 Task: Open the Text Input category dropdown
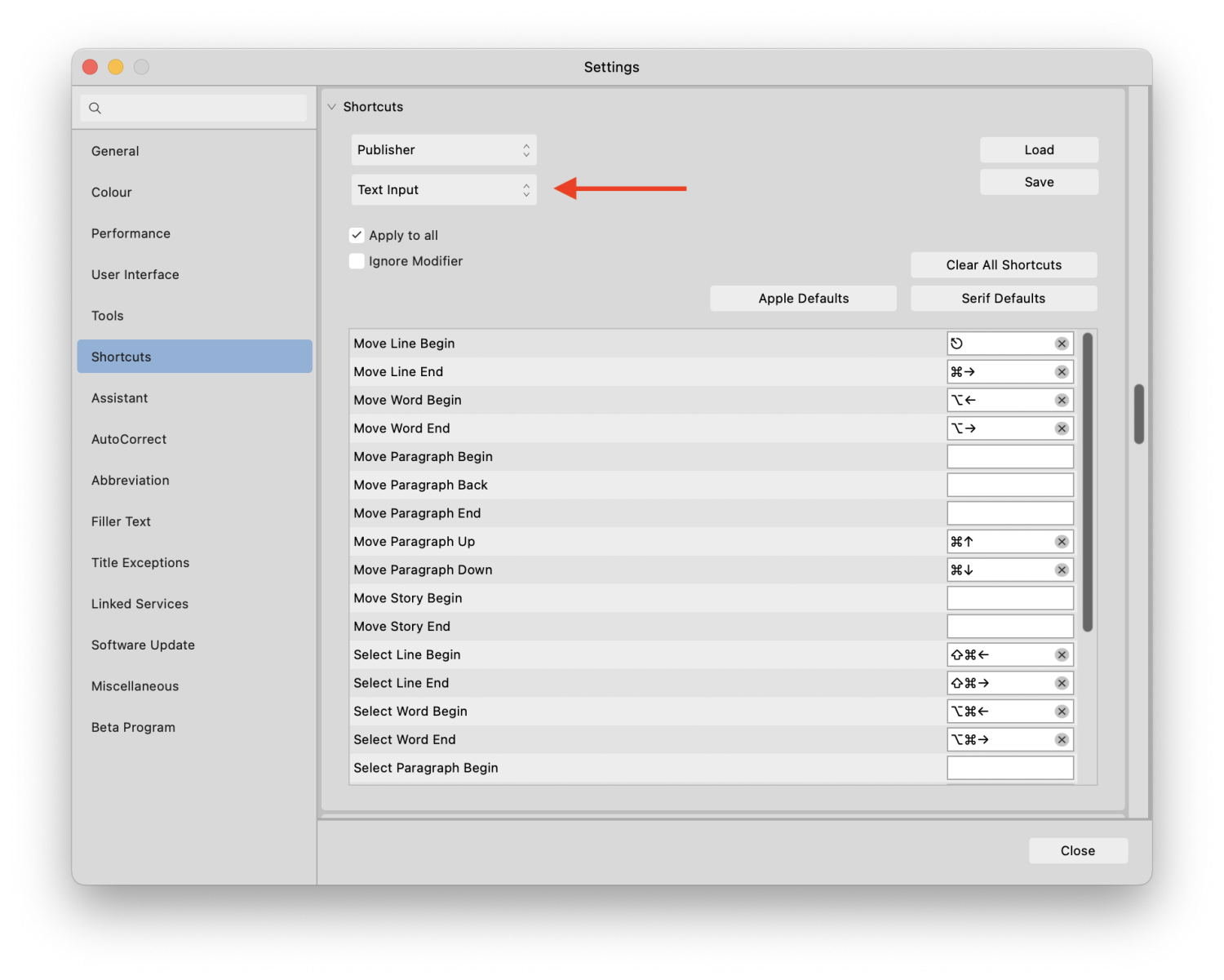click(444, 190)
